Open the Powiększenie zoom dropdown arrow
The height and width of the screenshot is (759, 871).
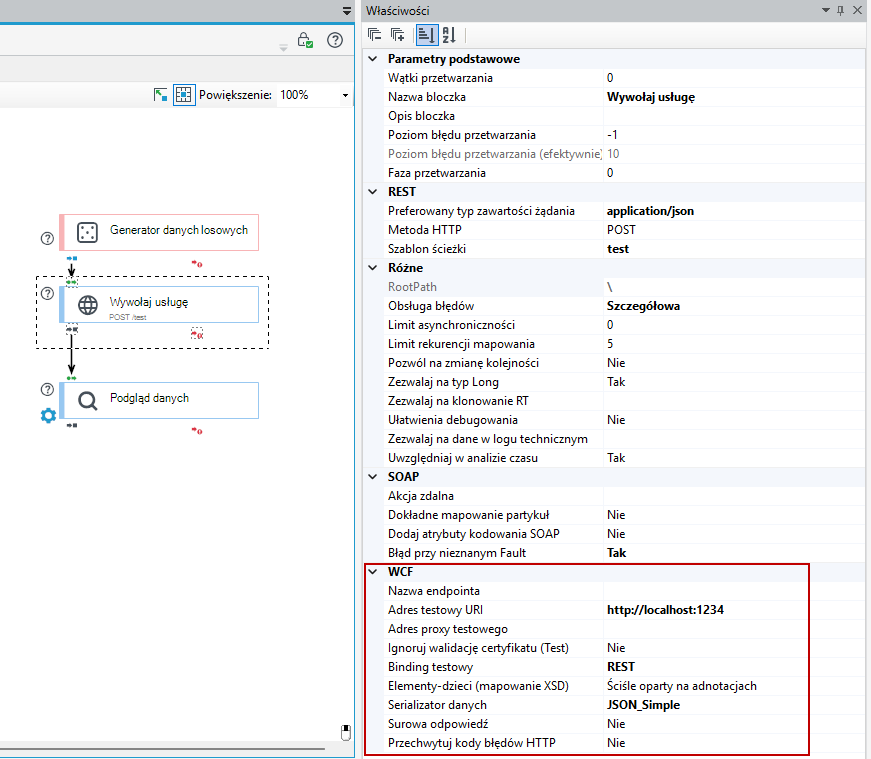pyautogui.click(x=346, y=96)
